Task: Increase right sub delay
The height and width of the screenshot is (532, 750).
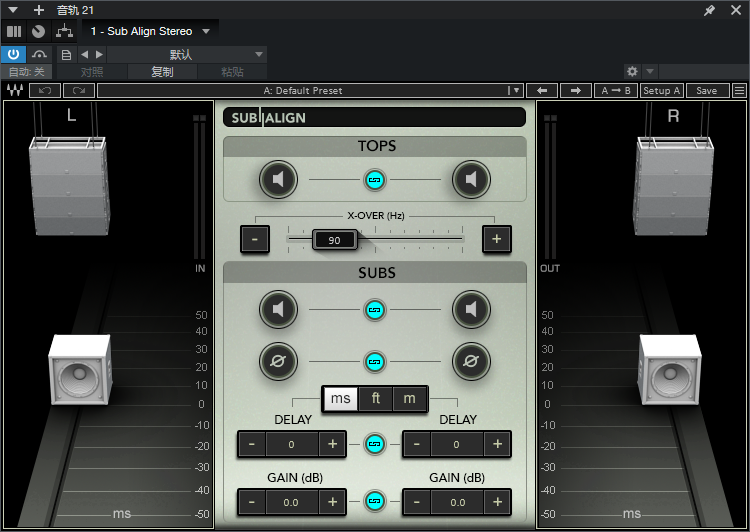Action: click(497, 444)
